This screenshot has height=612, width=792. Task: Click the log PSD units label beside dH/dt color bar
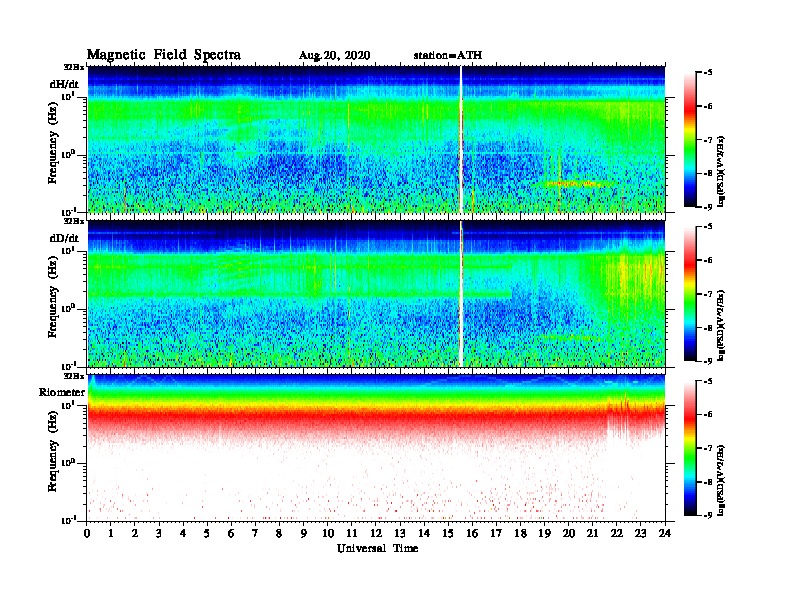721,171
